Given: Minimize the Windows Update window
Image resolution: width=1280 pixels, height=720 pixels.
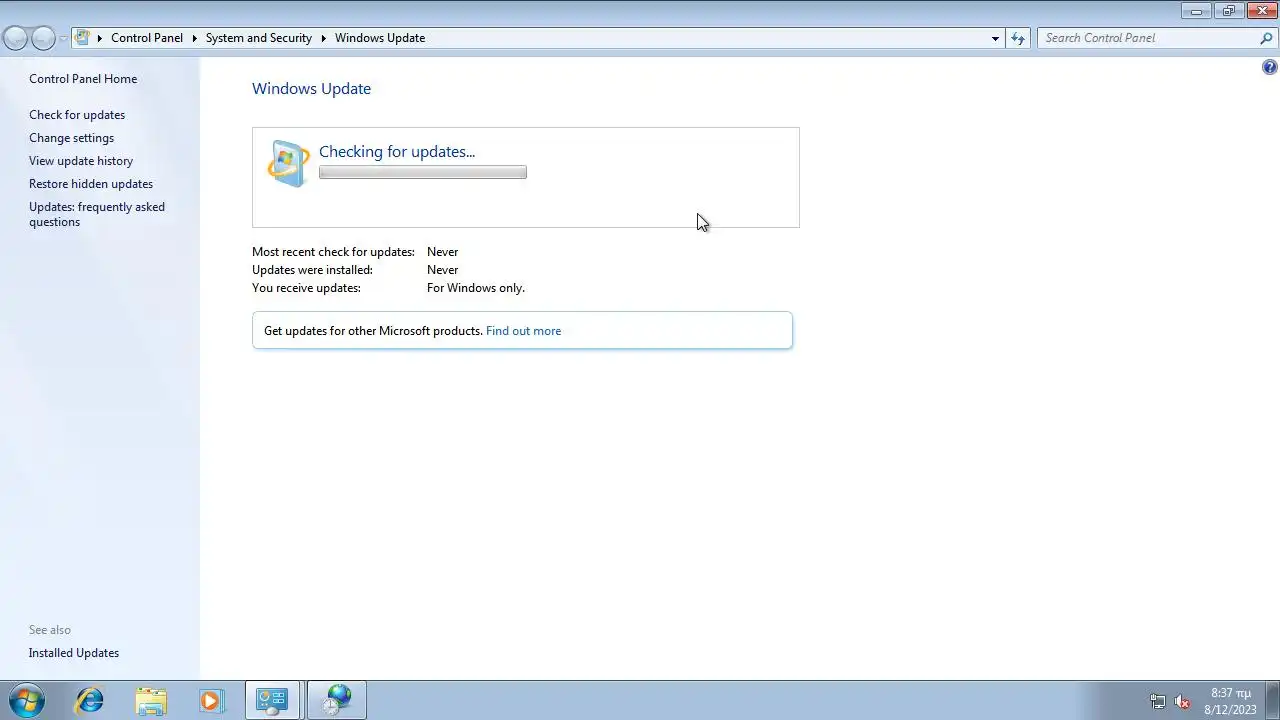Looking at the screenshot, I should 1196,11.
